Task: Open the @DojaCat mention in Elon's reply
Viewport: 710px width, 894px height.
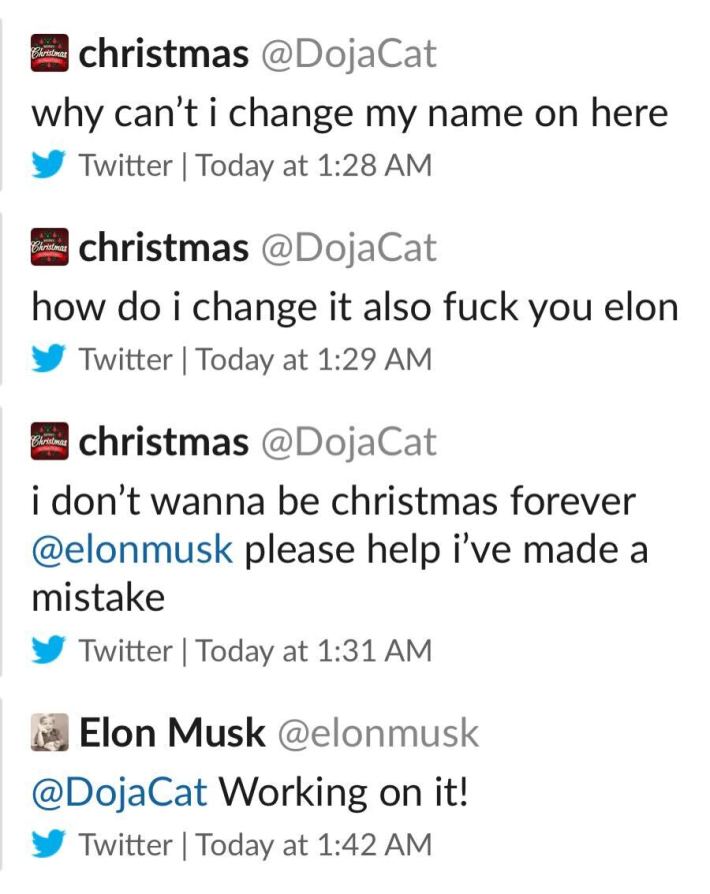Action: click(x=120, y=792)
